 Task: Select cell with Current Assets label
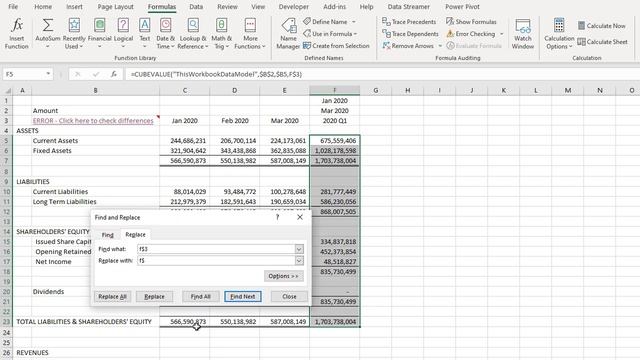(x=96, y=141)
